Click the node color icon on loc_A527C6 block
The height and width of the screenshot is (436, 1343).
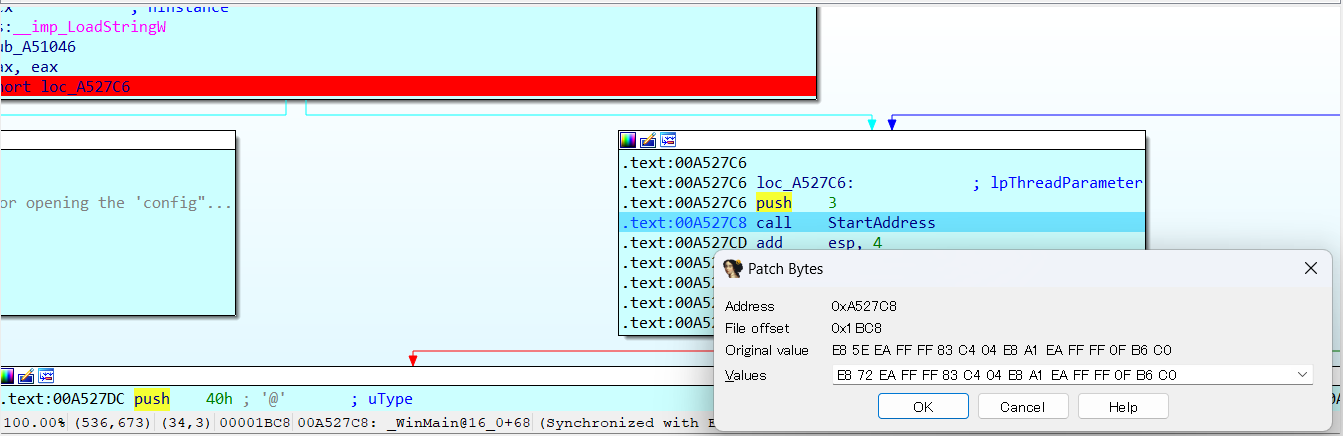tap(628, 140)
